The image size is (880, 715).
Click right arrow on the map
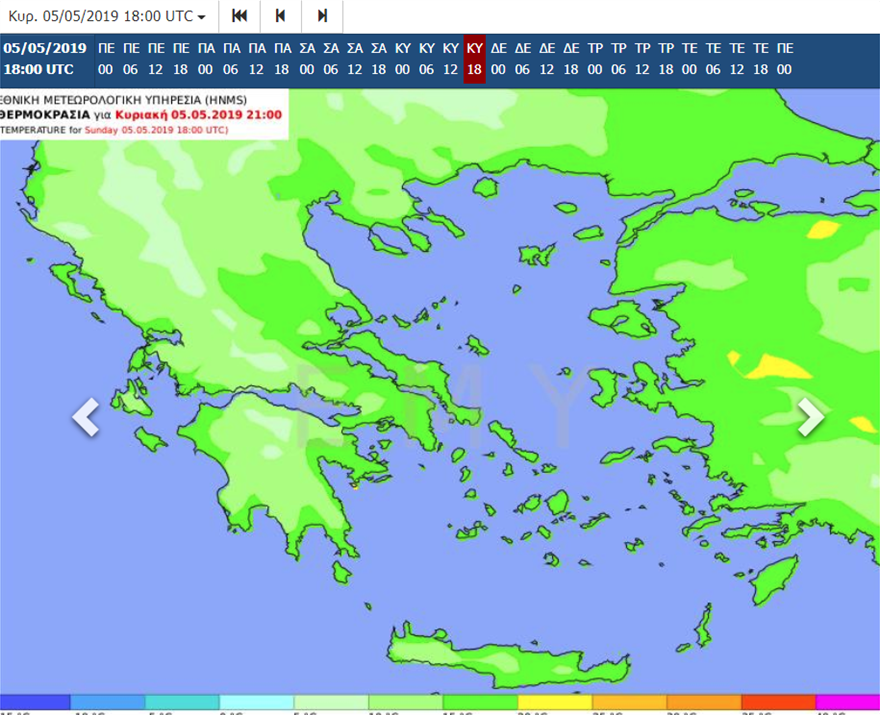(810, 417)
